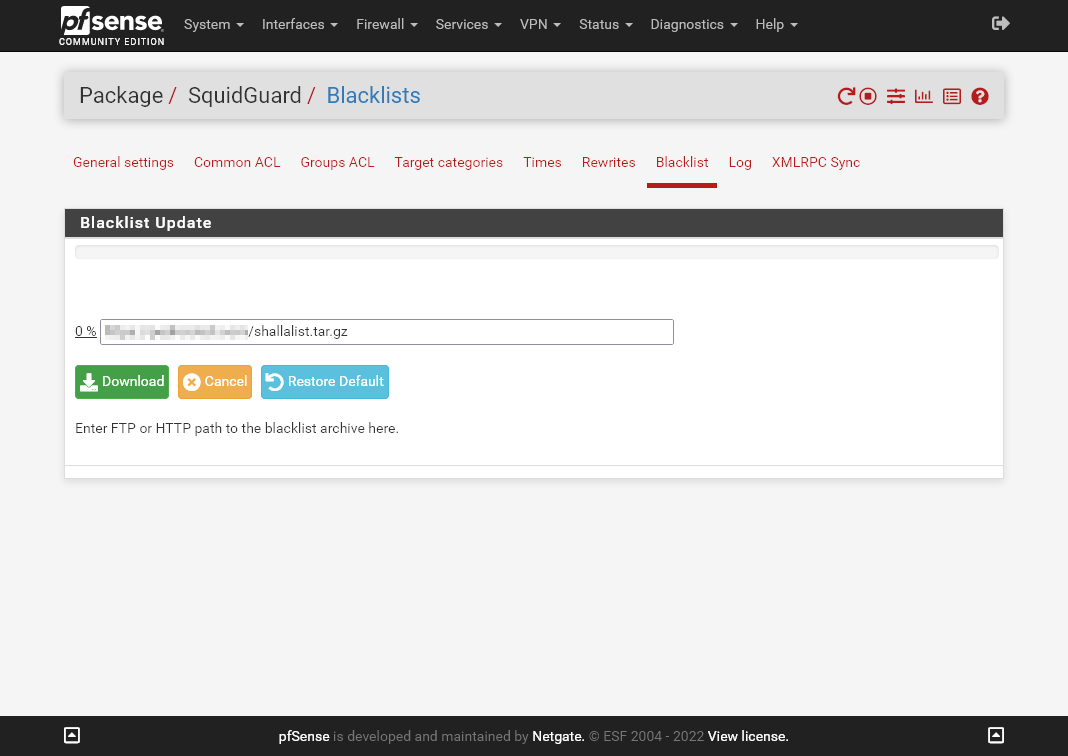Restart the SquidGuard service
The image size is (1068, 756).
pos(843,96)
